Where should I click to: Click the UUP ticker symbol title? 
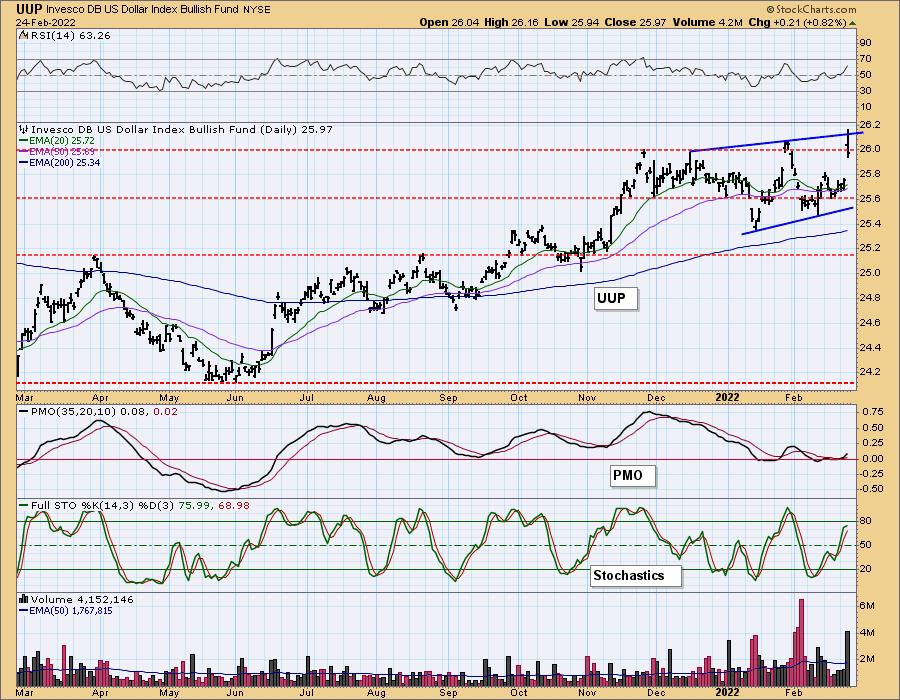29,9
